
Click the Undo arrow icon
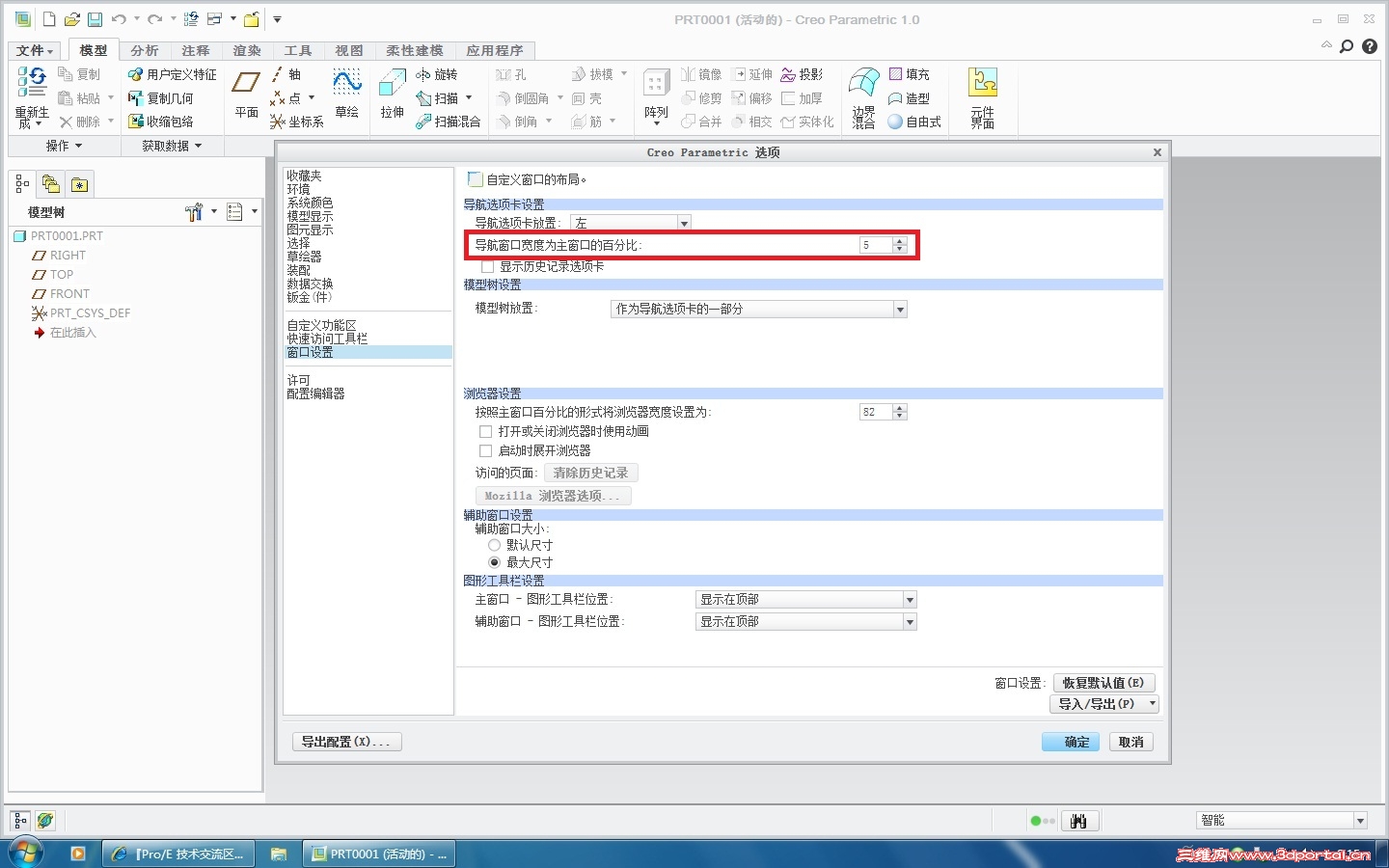[x=119, y=19]
